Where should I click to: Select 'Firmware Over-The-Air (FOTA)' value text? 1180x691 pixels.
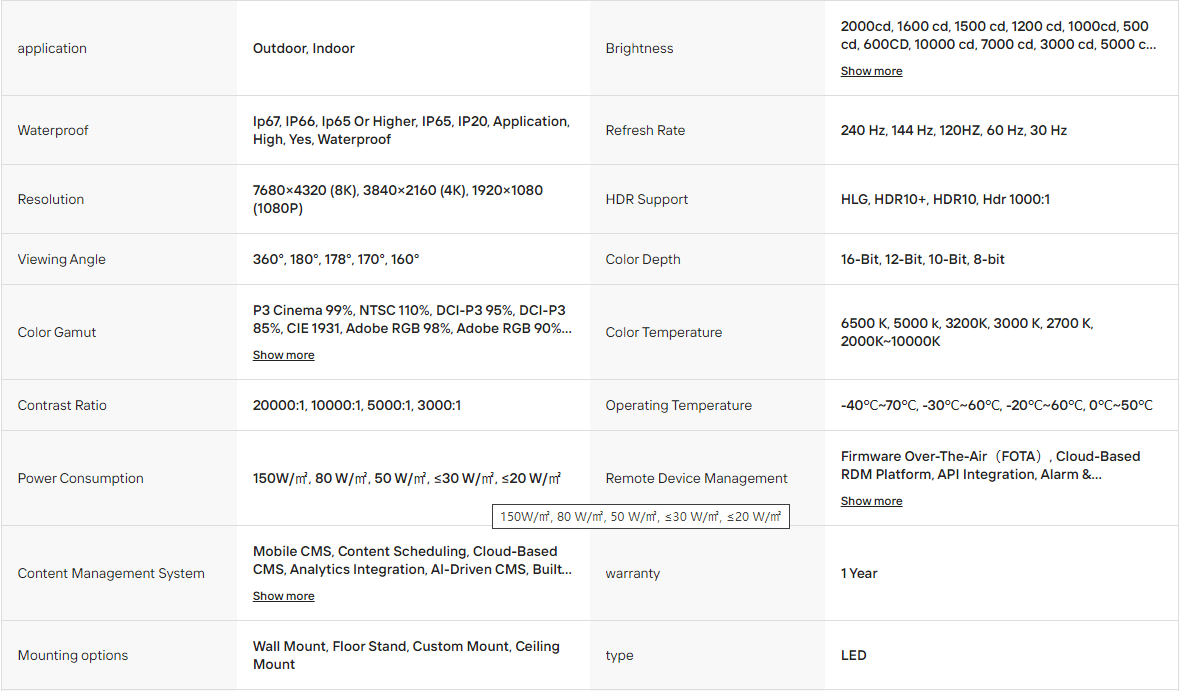[990, 465]
